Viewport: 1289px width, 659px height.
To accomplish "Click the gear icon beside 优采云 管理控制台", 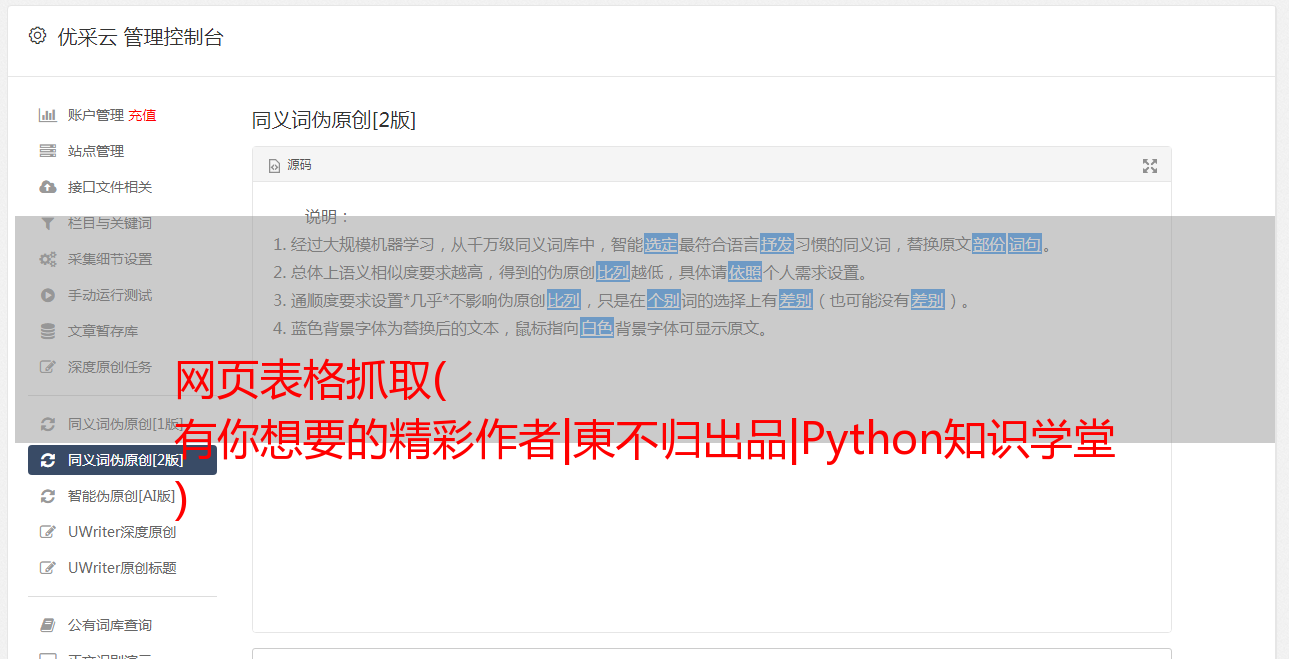I will pyautogui.click(x=37, y=36).
